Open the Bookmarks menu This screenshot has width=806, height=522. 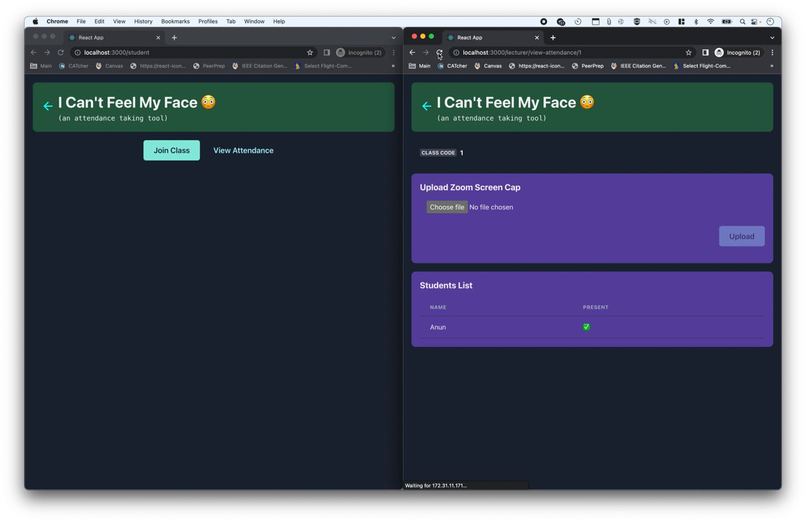(x=175, y=22)
